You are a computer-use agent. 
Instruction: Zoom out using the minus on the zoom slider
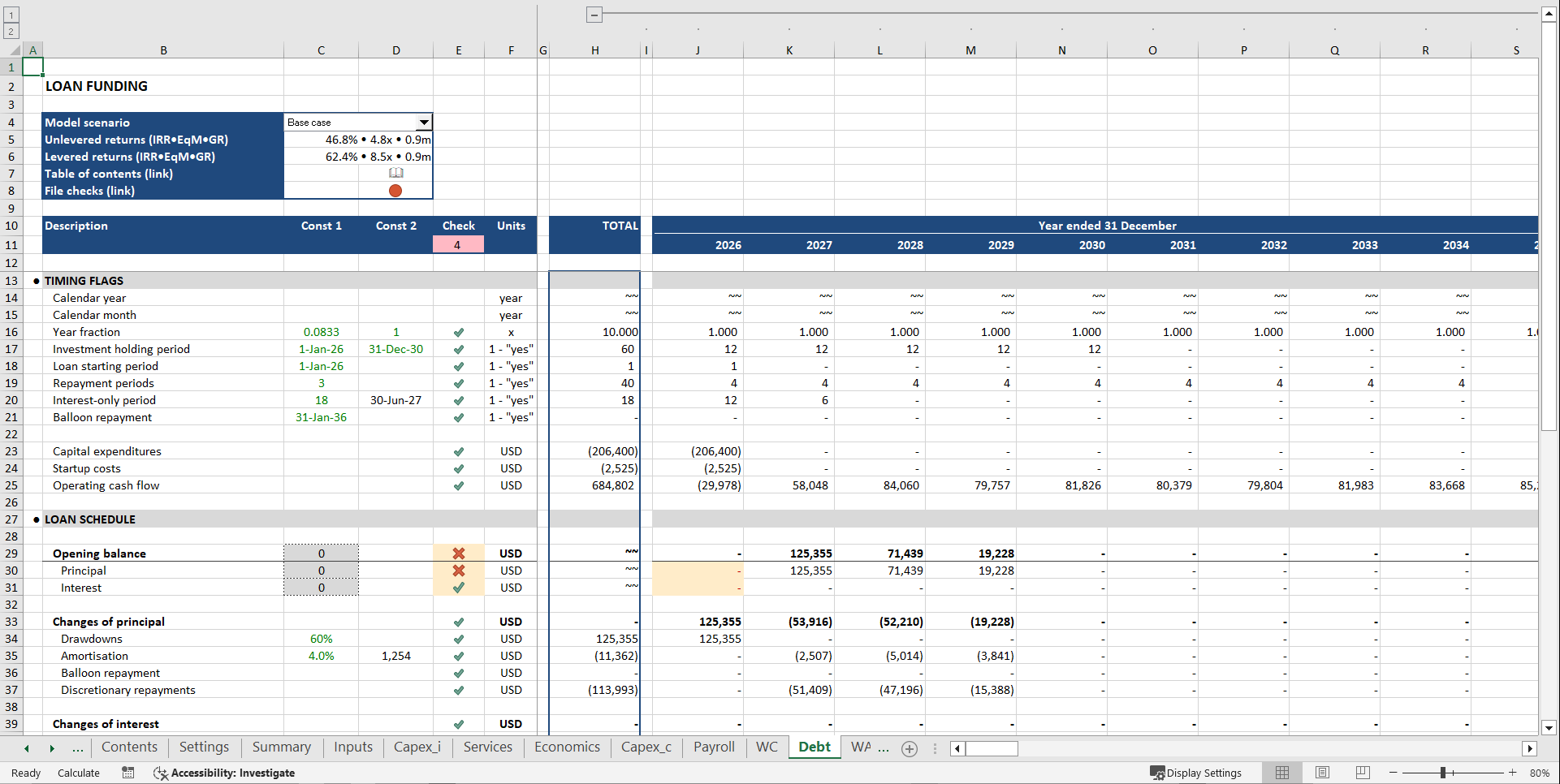1393,773
